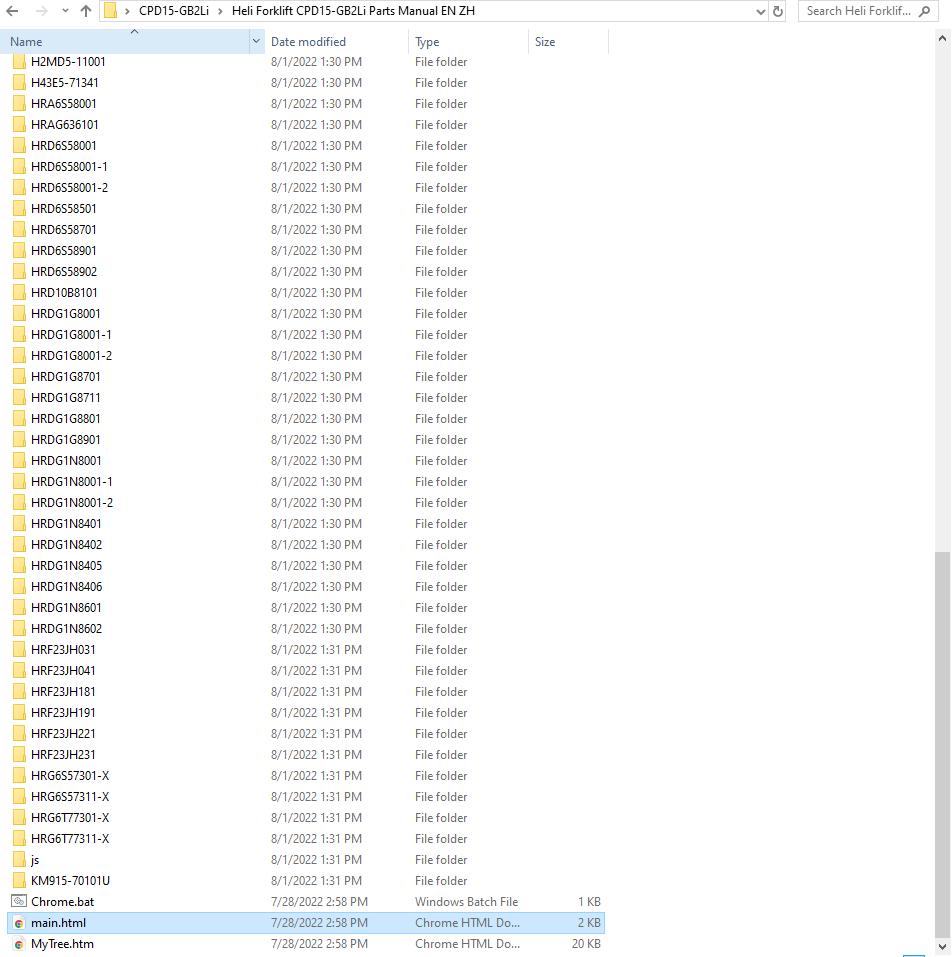Click the forward navigation arrow
The image size is (952, 957).
[41, 11]
